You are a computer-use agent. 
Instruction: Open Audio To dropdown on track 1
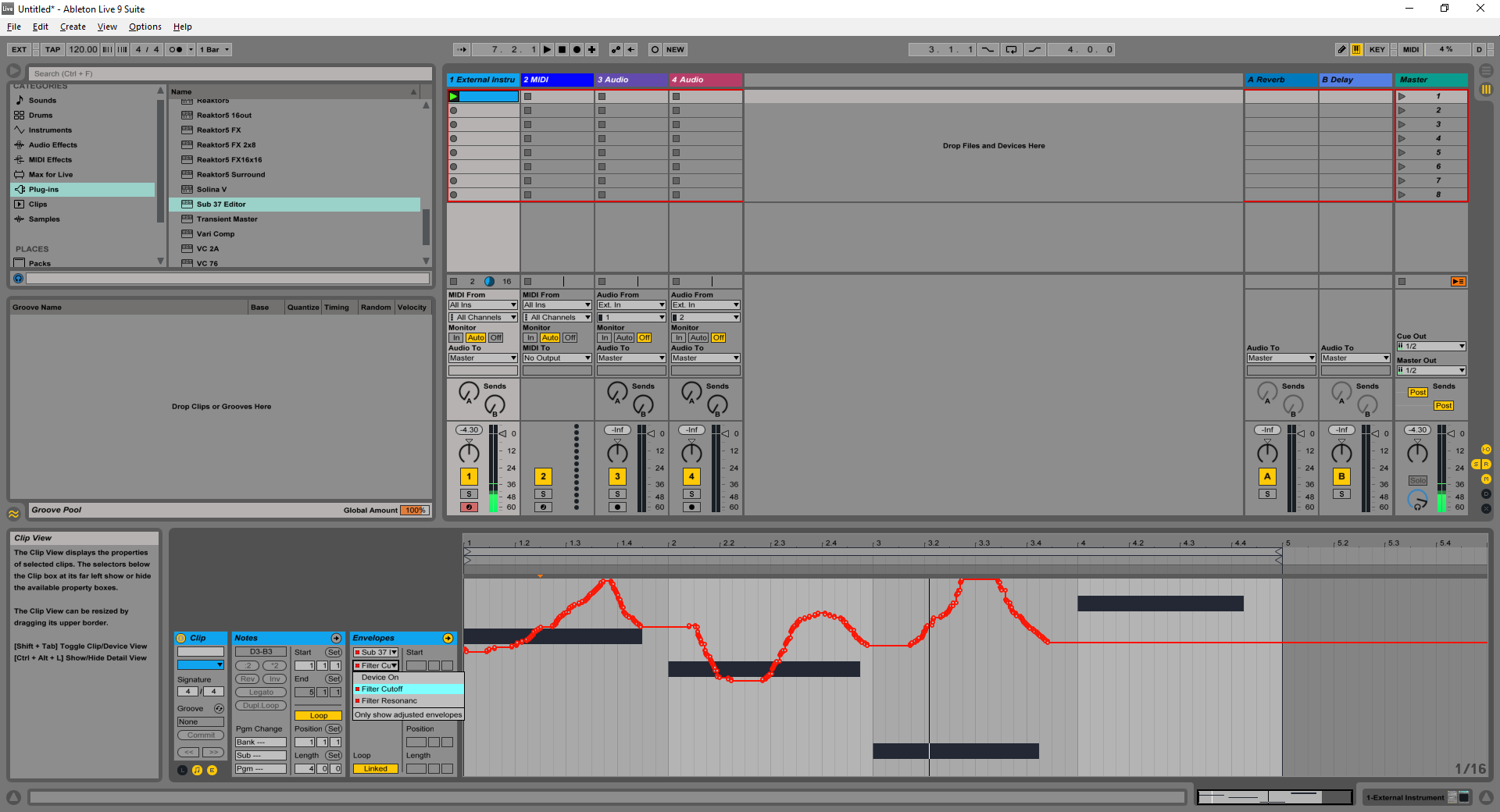pyautogui.click(x=482, y=358)
